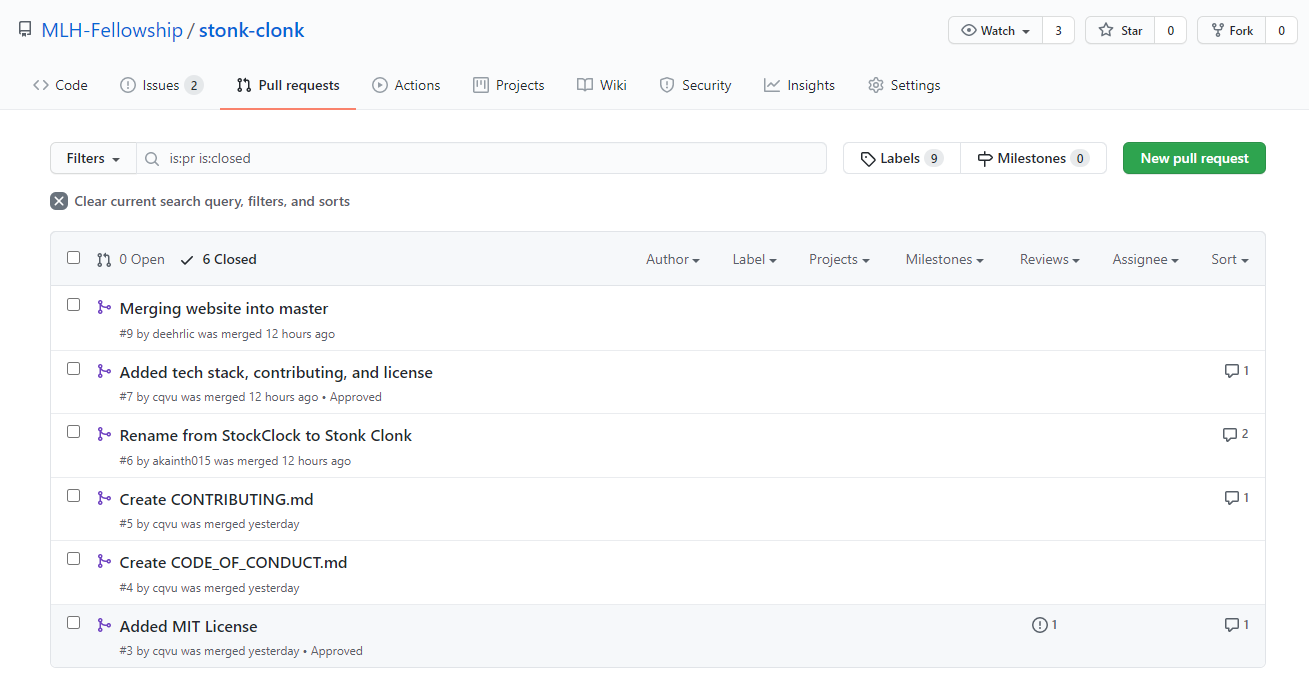Click the X icon to clear search query
Screen dimensions: 1309x690
click(59, 201)
